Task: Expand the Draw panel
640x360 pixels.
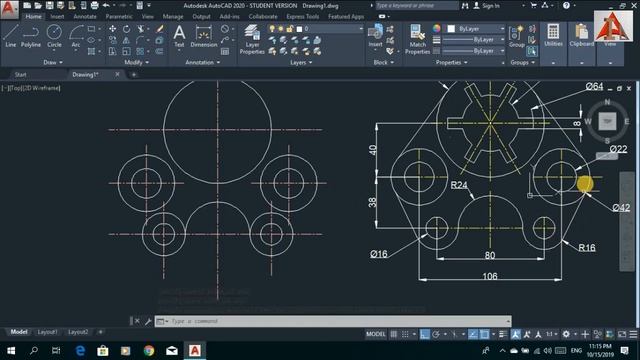Action: pyautogui.click(x=53, y=62)
